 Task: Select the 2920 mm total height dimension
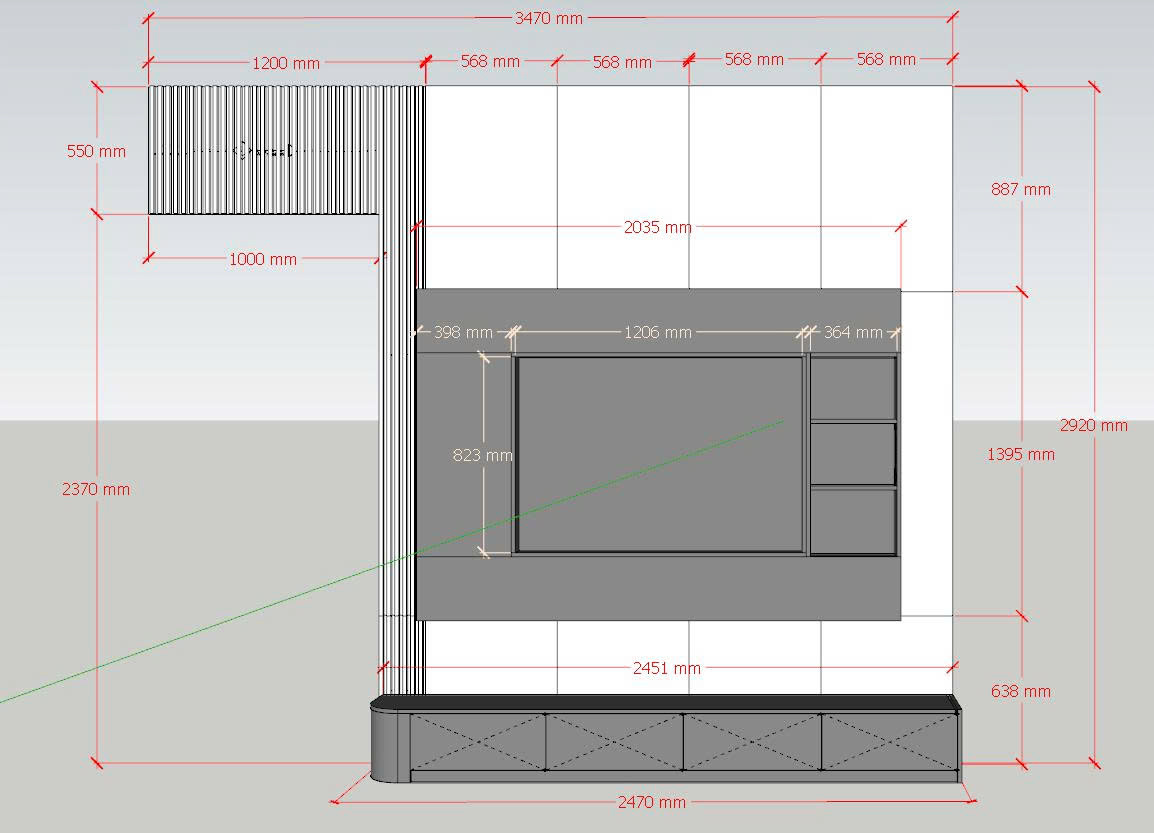[x=1093, y=425]
